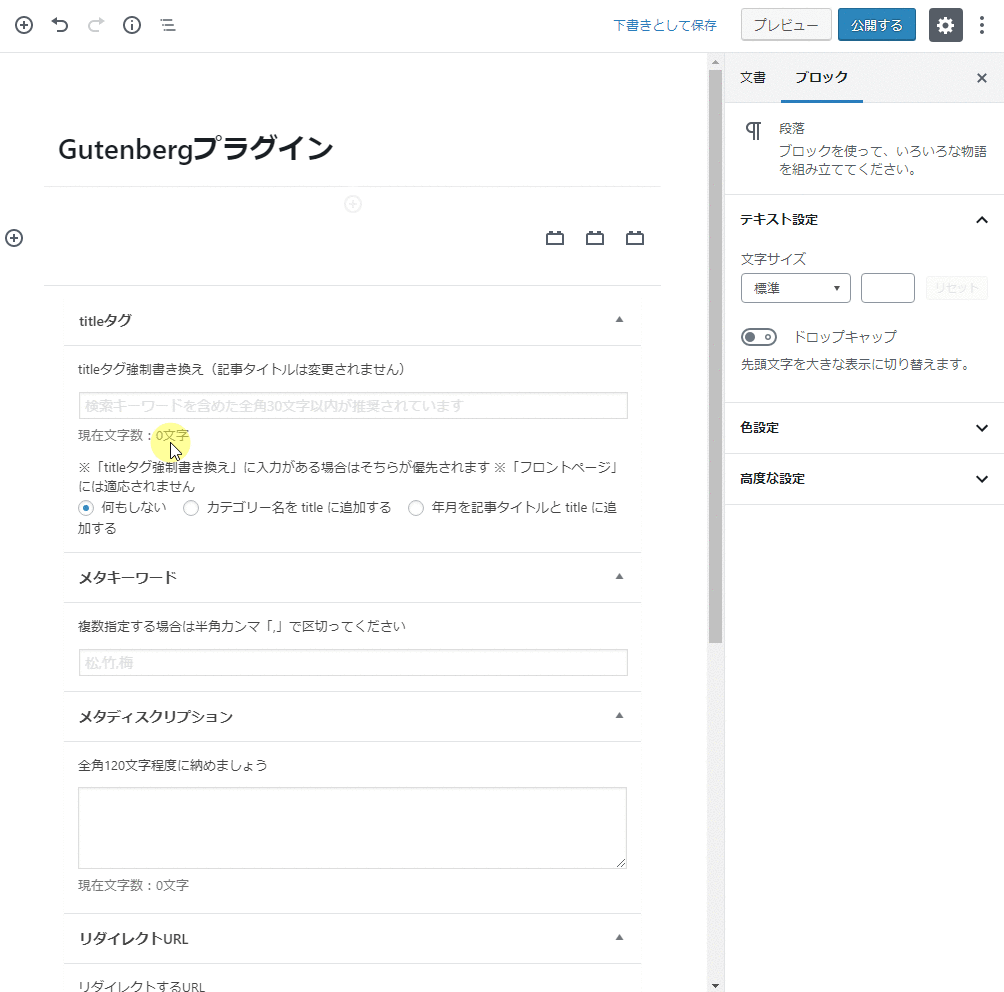The width and height of the screenshot is (1004, 992).
Task: Click the add block icon in the top toolbar
Action: [24, 25]
